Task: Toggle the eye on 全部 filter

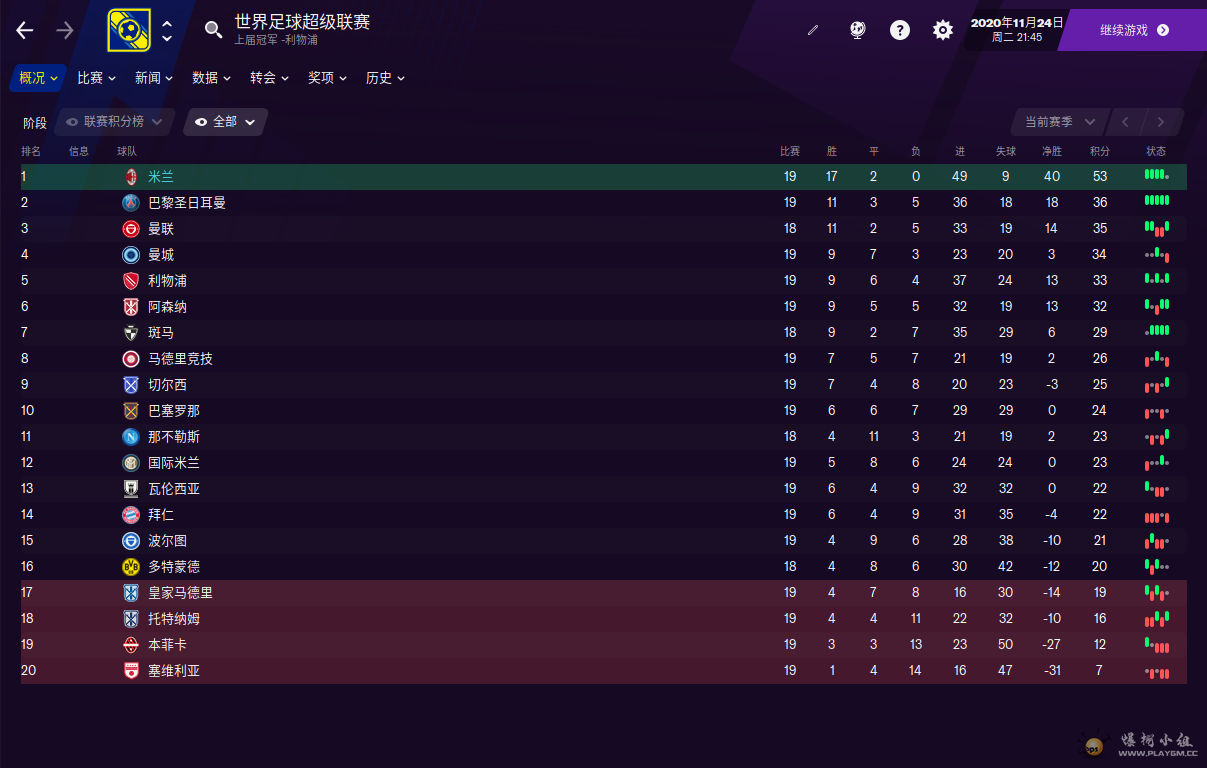Action: pos(201,122)
